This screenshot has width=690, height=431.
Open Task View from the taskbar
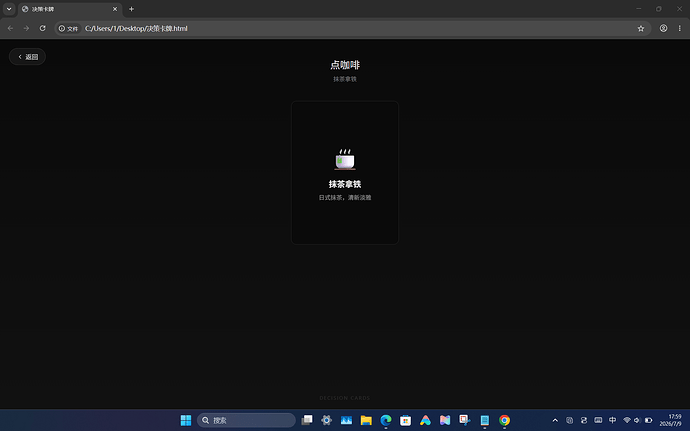(x=307, y=420)
